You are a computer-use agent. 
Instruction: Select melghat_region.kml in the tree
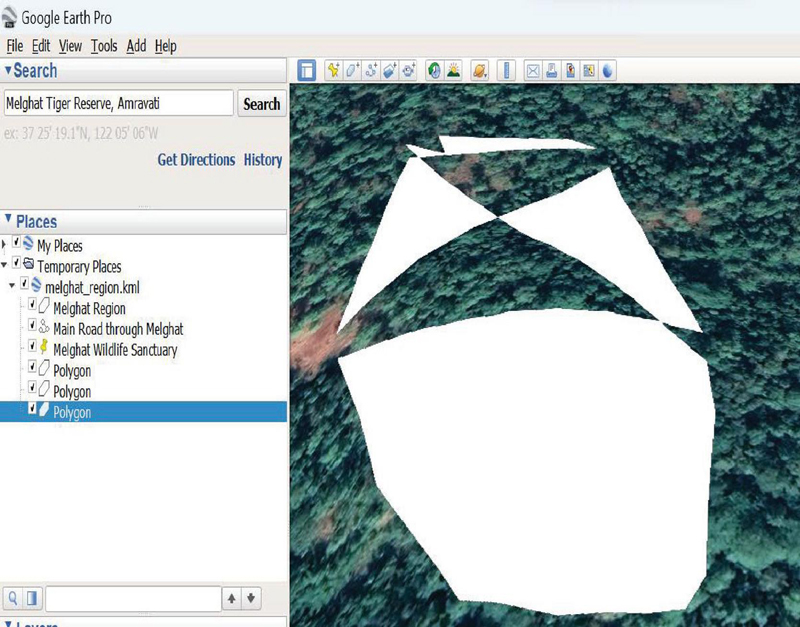pyautogui.click(x=92, y=288)
